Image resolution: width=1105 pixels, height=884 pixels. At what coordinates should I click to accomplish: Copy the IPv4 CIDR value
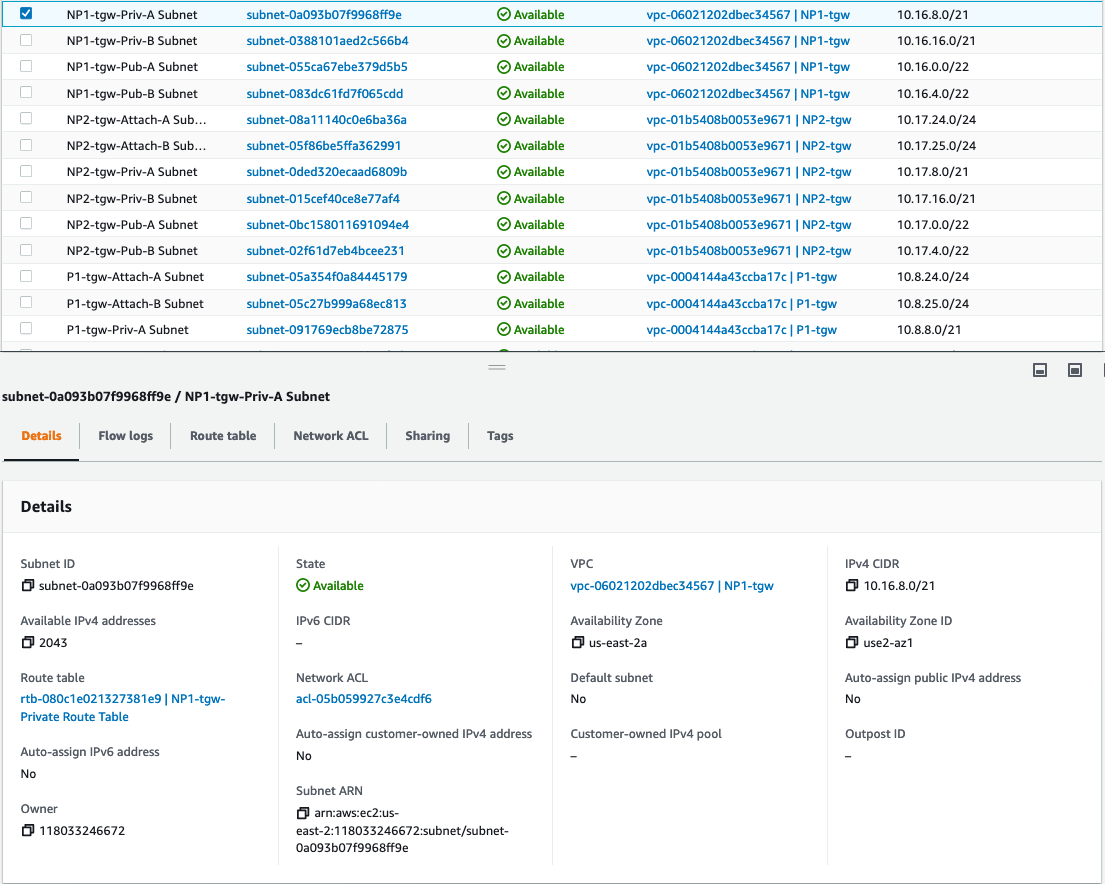(x=852, y=586)
